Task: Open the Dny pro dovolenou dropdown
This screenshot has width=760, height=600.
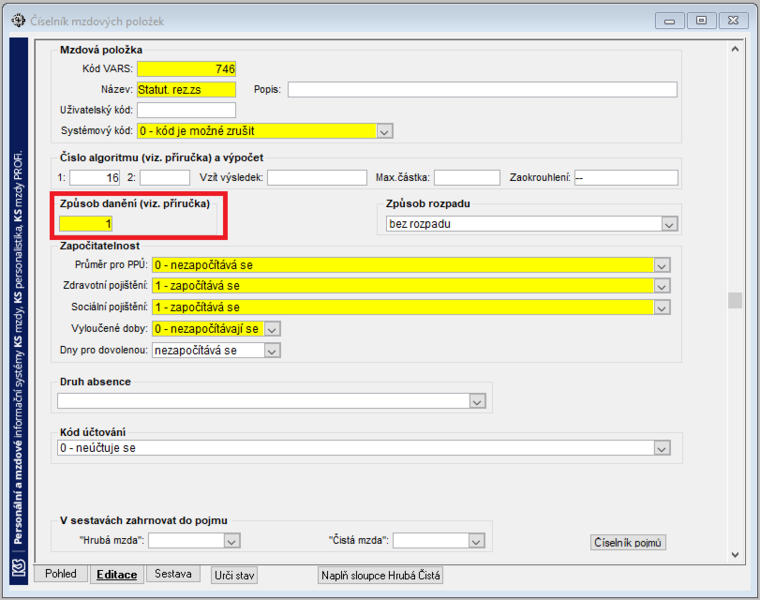Action: click(x=272, y=350)
